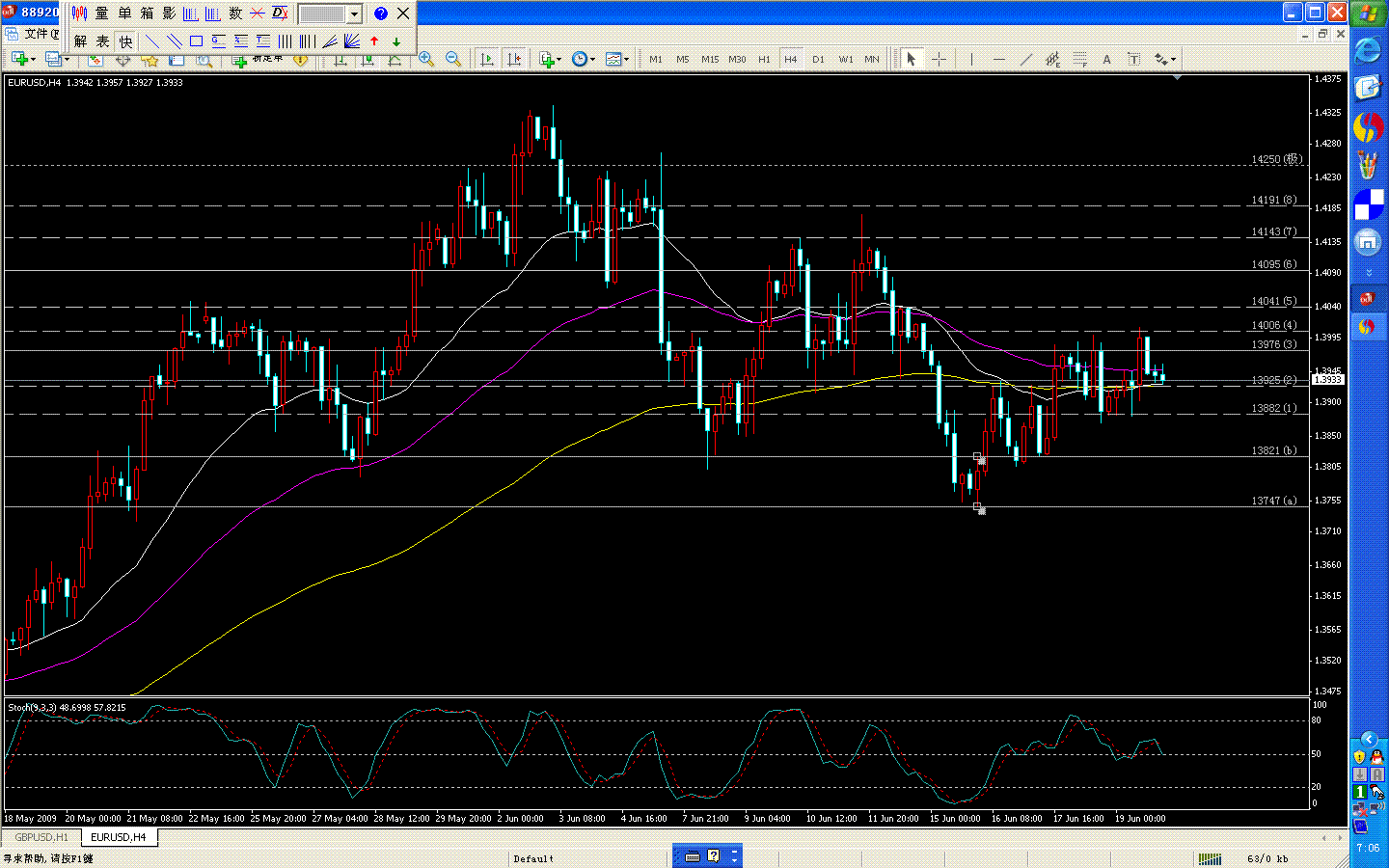Switch to the M1 timeframe
The image size is (1389, 868).
pyautogui.click(x=656, y=60)
